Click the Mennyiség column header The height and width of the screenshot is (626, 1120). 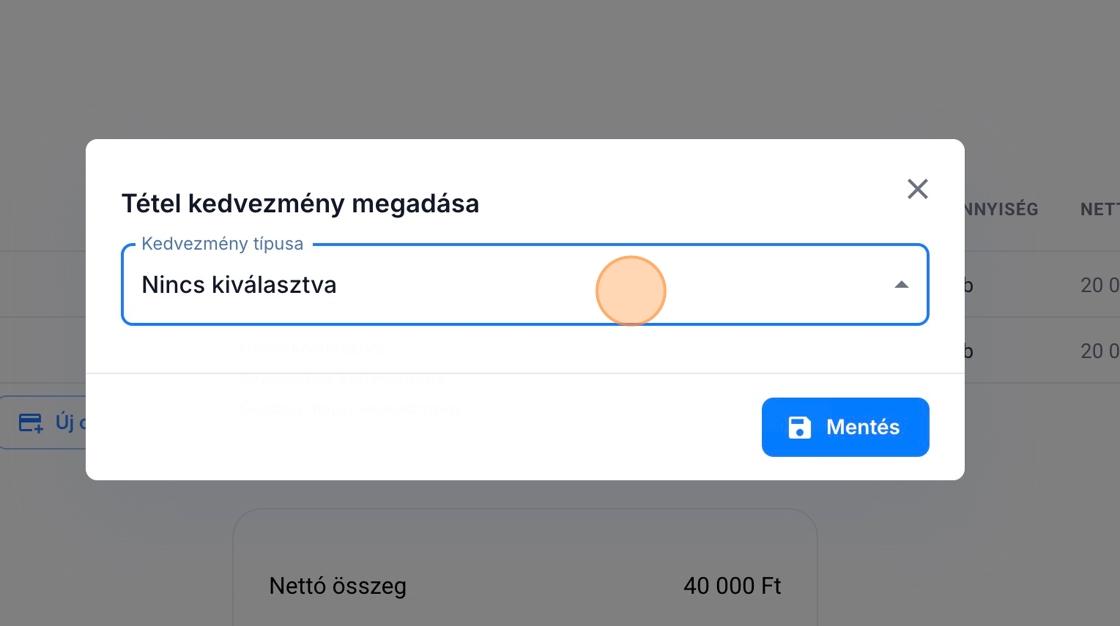(x=1001, y=210)
